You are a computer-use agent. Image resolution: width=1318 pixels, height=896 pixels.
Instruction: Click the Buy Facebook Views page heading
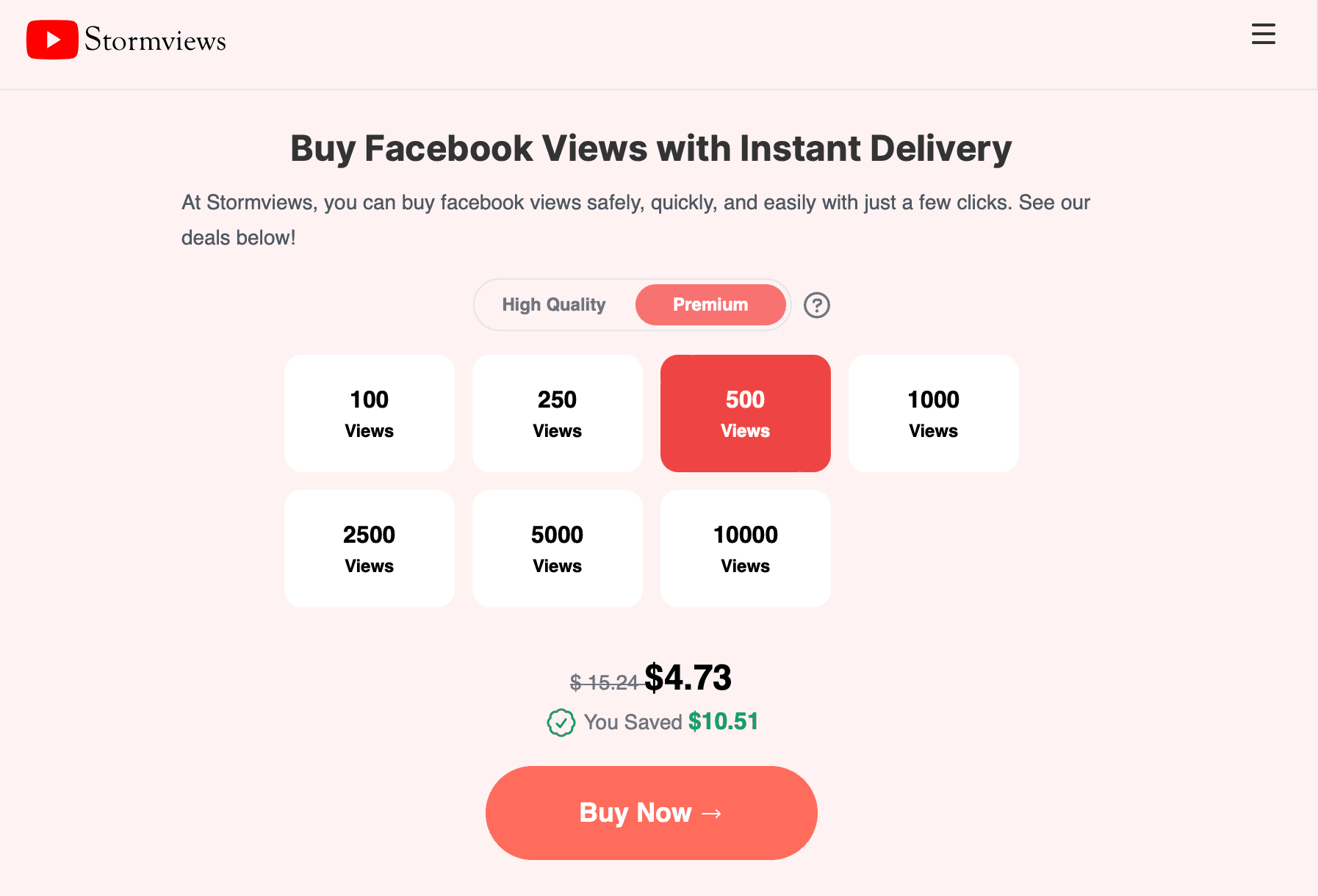pyautogui.click(x=651, y=148)
